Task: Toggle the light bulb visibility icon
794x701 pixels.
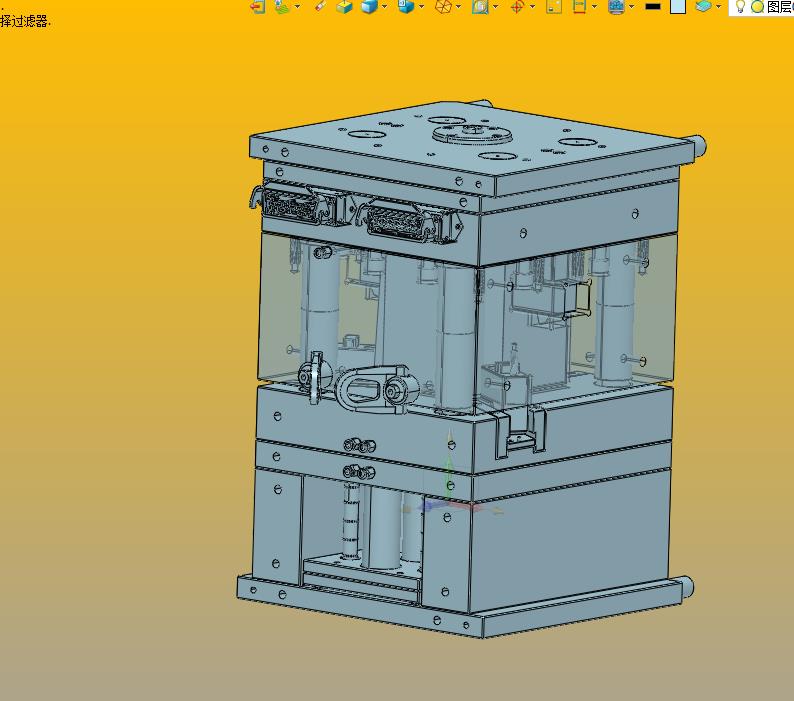Action: click(x=740, y=7)
